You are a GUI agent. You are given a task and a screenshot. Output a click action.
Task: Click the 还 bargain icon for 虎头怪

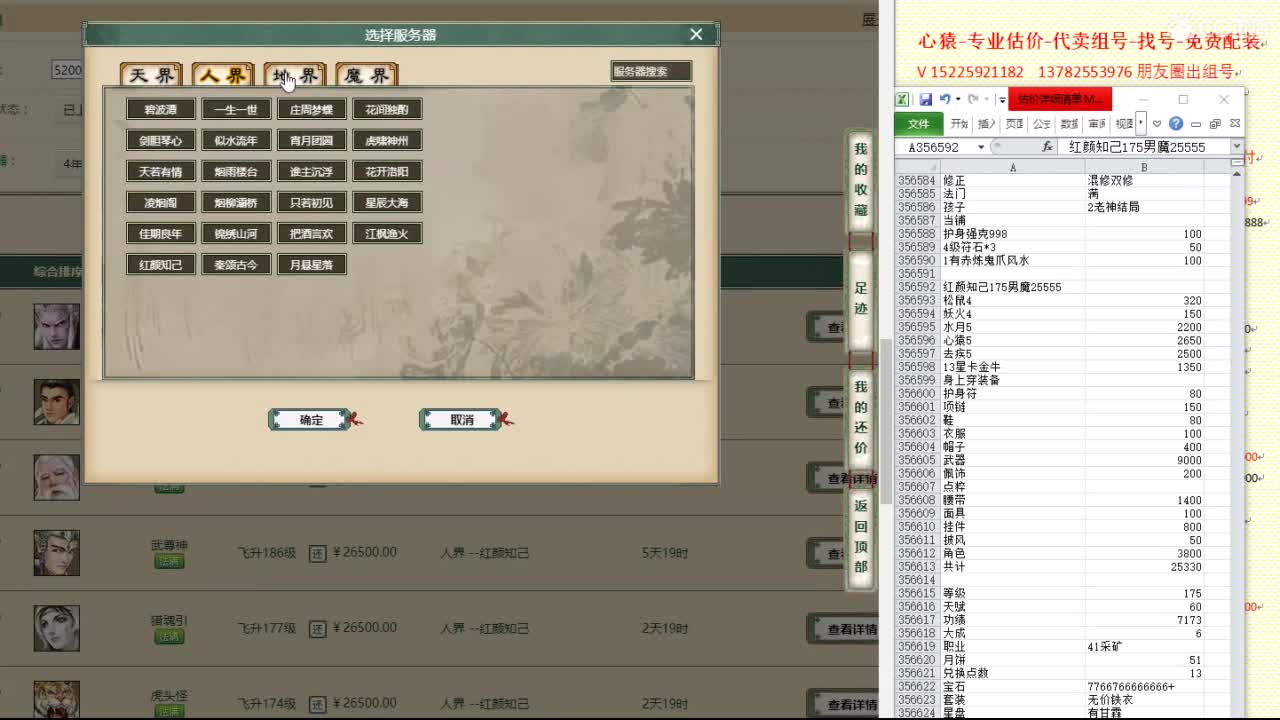click(317, 703)
